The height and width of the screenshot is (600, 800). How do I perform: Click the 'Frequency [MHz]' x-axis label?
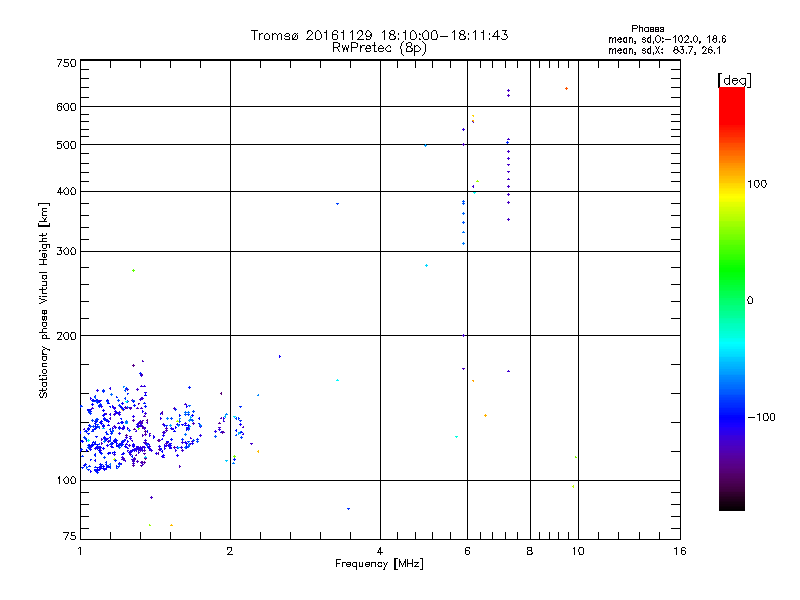pyautogui.click(x=379, y=564)
